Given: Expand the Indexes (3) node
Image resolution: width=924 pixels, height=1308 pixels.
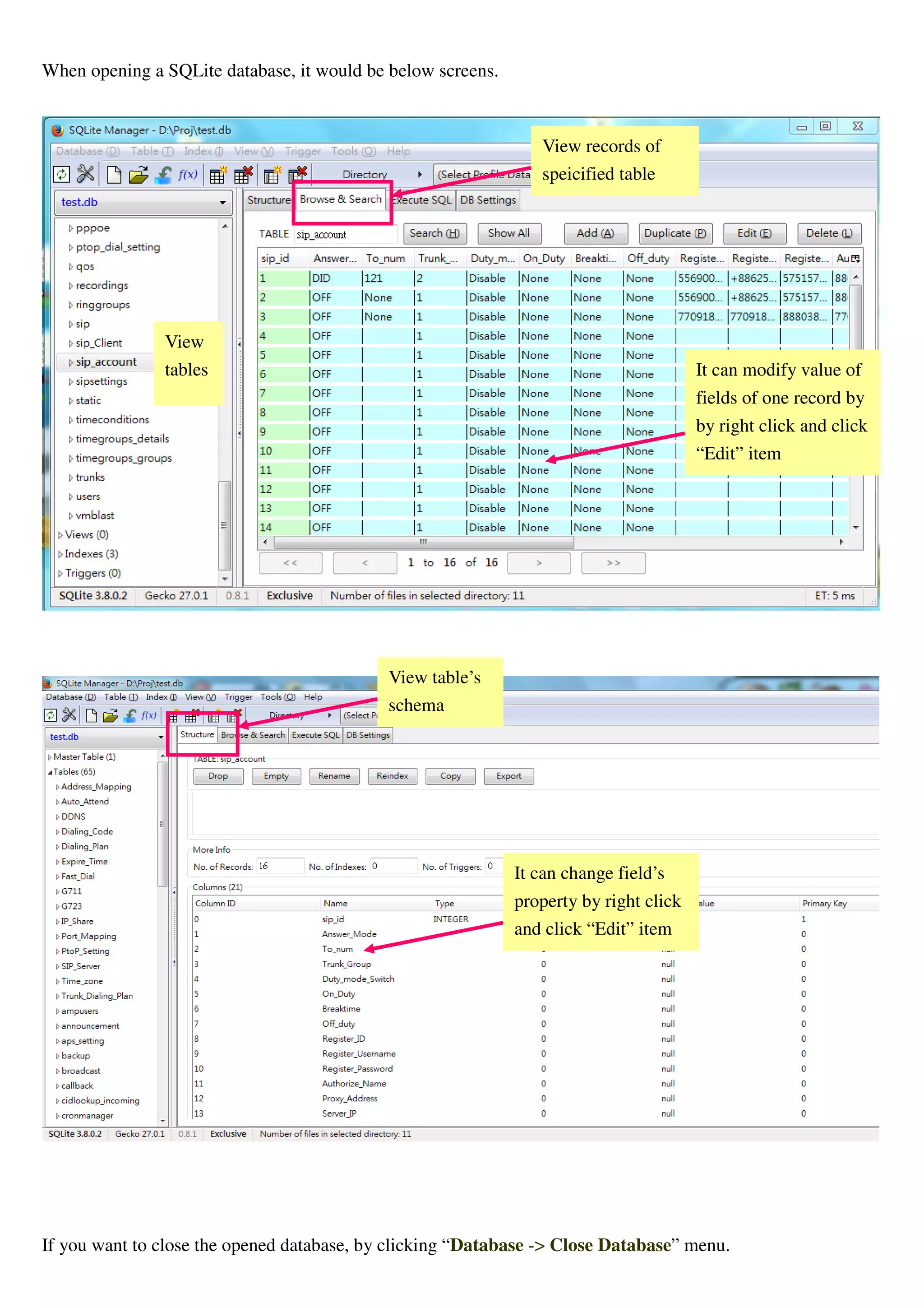Looking at the screenshot, I should point(60,554).
